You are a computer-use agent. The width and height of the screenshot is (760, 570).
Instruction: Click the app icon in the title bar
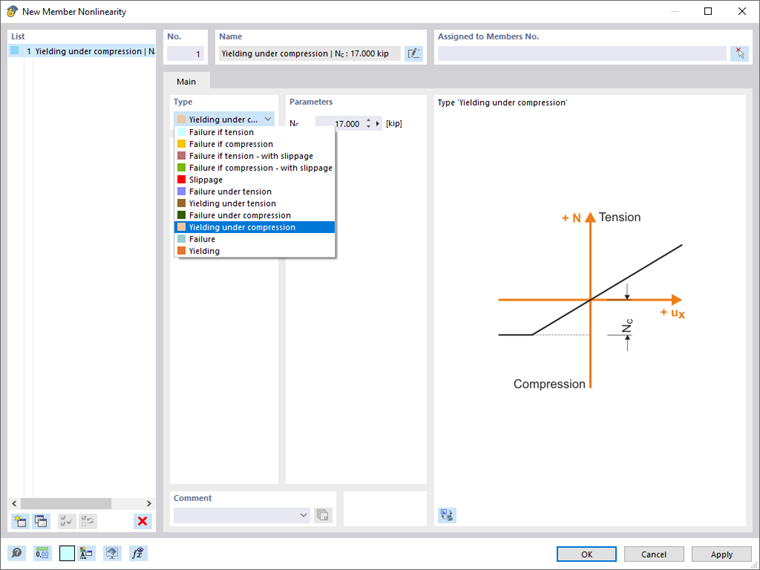coord(12,11)
